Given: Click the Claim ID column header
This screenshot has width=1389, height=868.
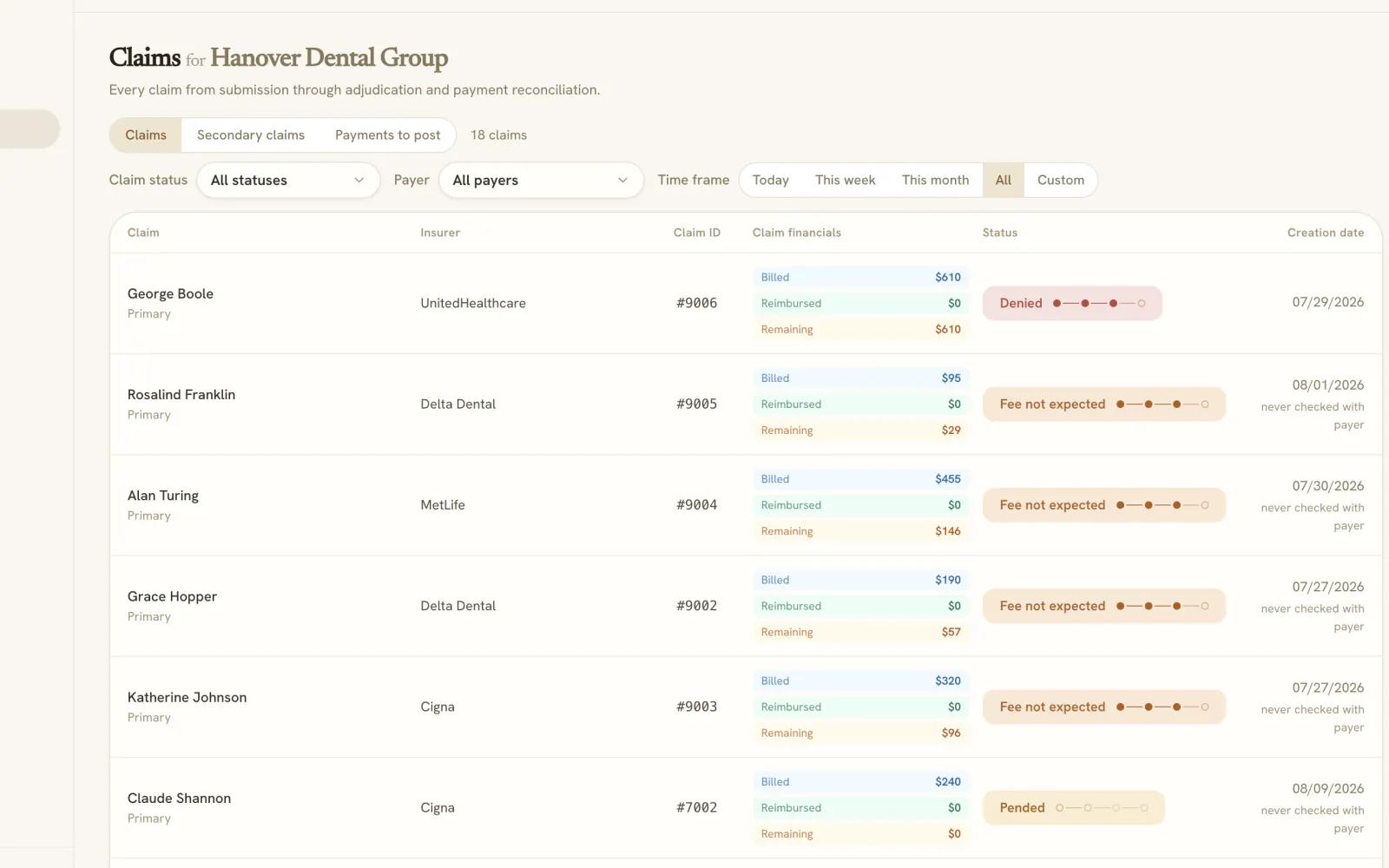Looking at the screenshot, I should [x=697, y=233].
